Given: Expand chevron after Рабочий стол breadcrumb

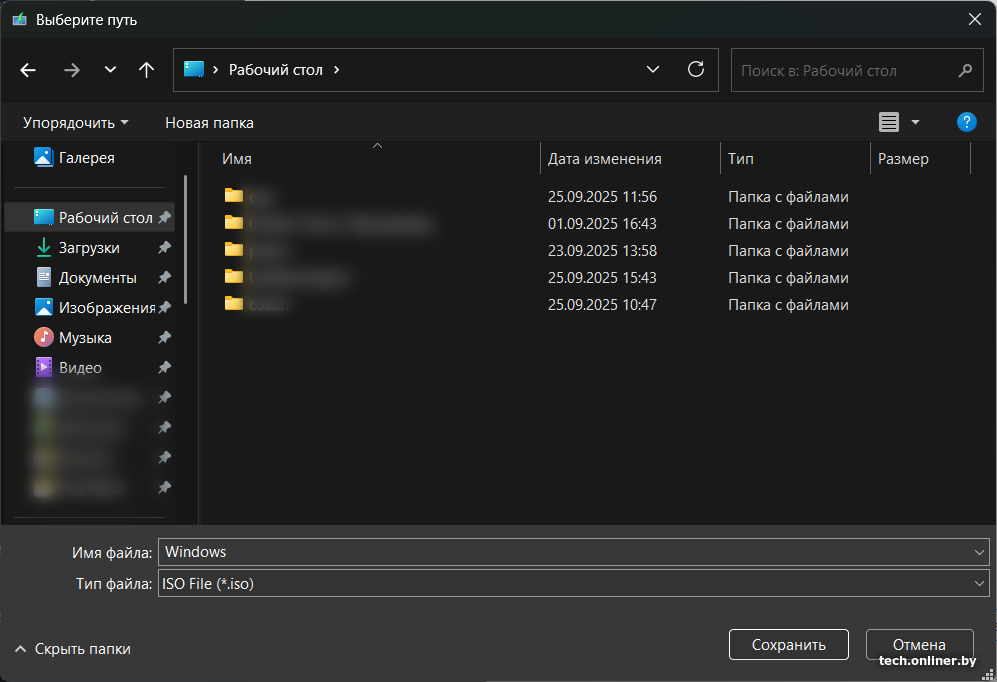Looking at the screenshot, I should [336, 69].
